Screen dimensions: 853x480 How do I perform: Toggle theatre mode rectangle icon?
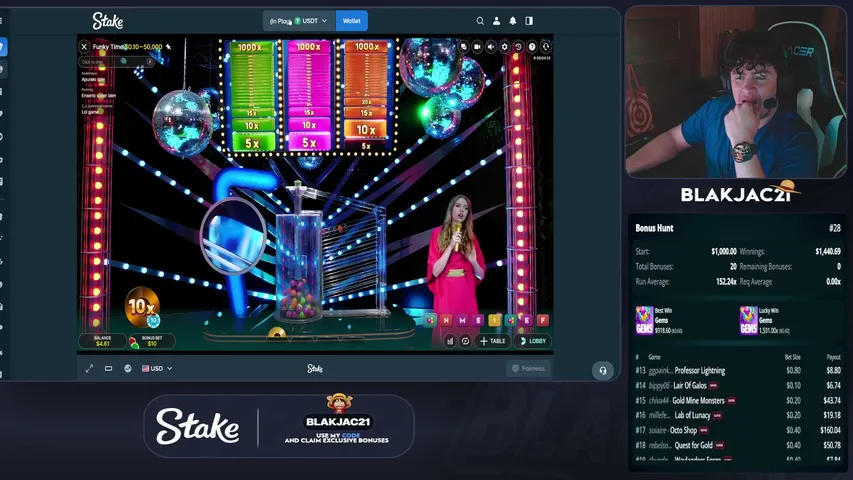(x=108, y=368)
